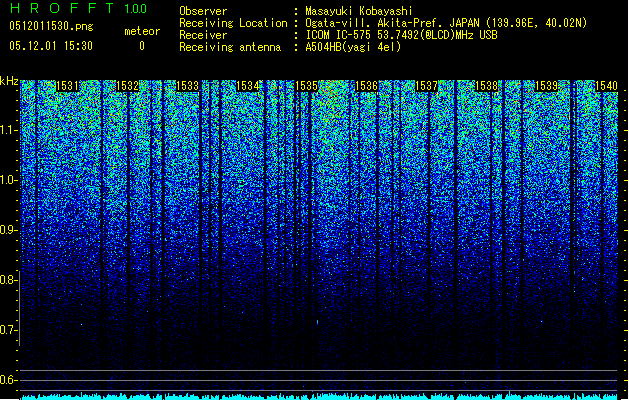The image size is (629, 400).
Task: Click the 1537 time marker
Action: [x=426, y=86]
